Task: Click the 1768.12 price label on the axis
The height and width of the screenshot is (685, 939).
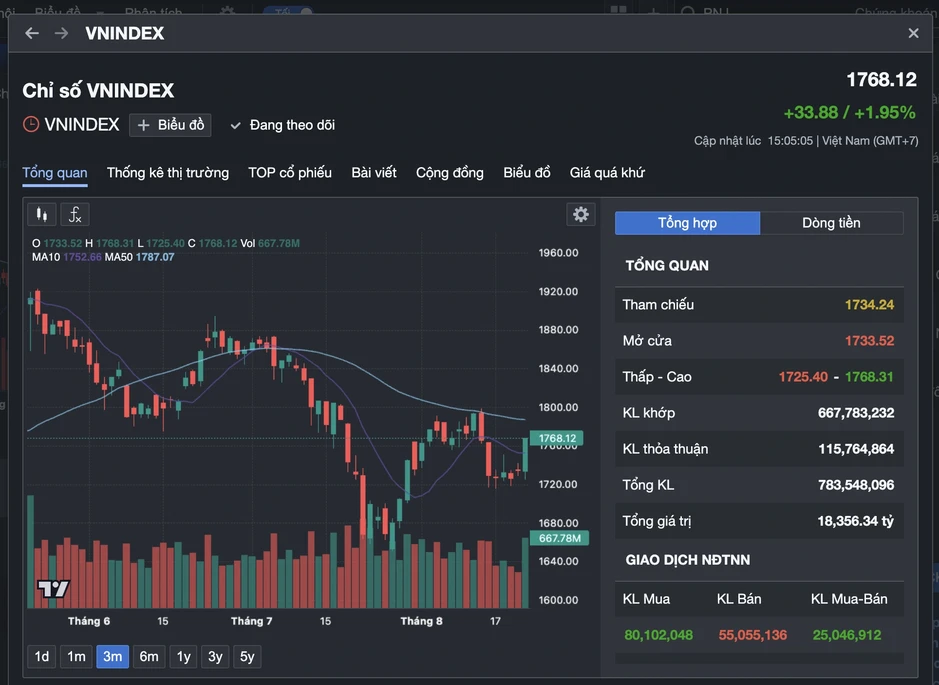Action: [557, 438]
